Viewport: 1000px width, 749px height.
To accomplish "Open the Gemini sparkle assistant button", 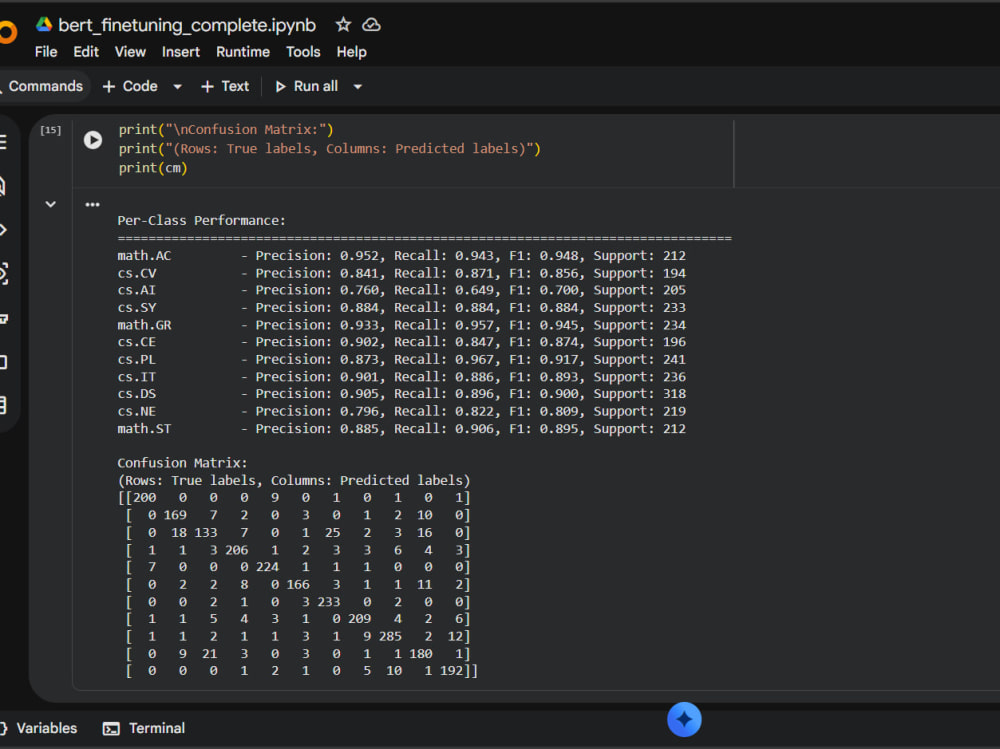I will click(x=684, y=720).
